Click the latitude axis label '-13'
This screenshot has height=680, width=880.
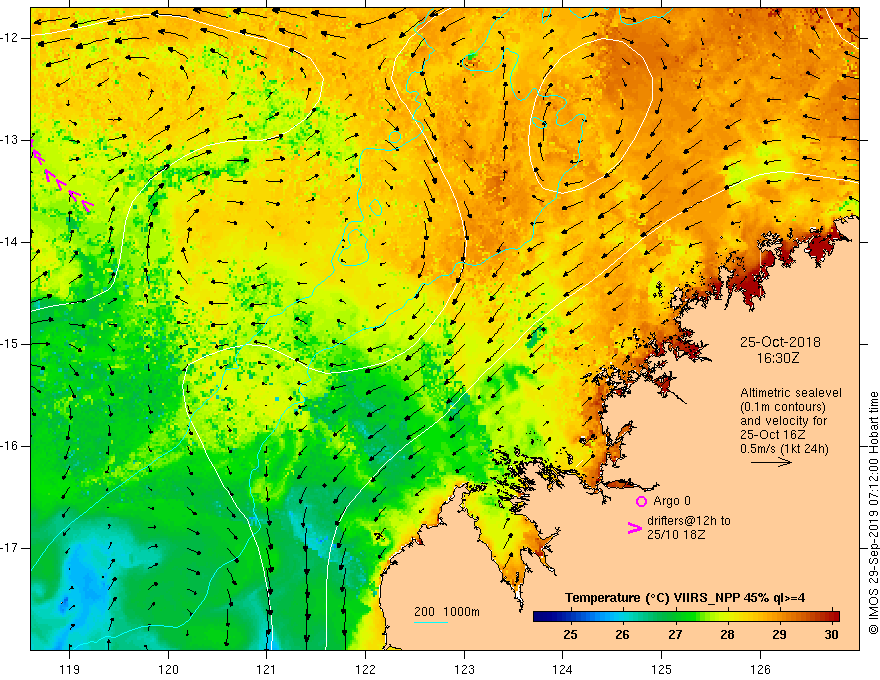pyautogui.click(x=10, y=140)
